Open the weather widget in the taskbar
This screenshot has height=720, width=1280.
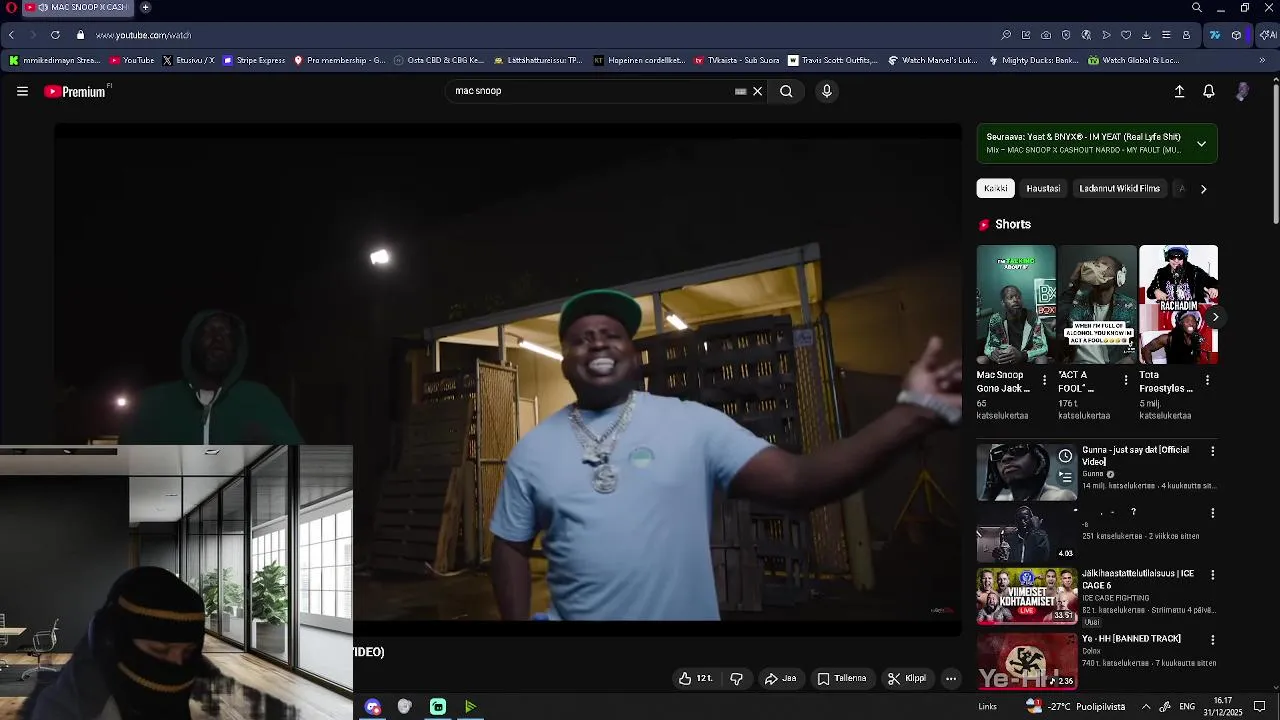coord(1075,706)
